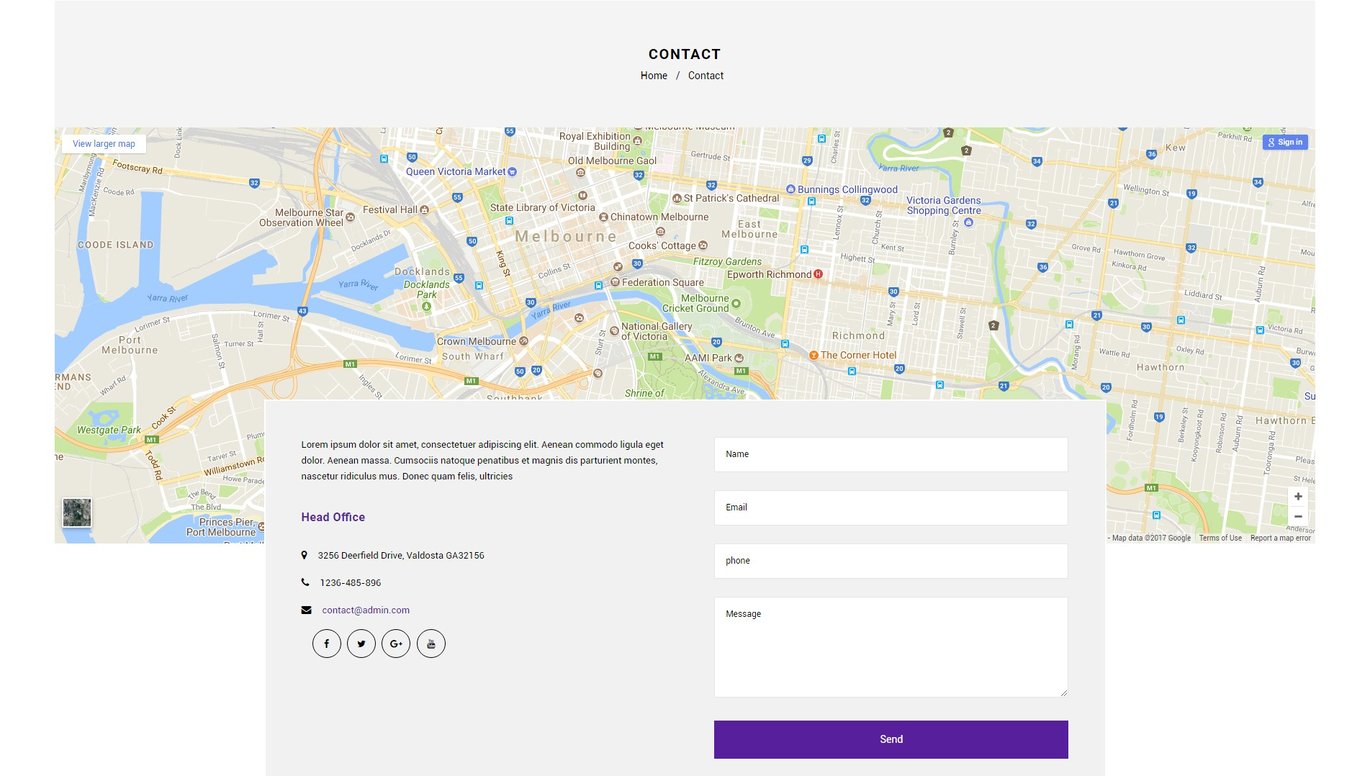Click the 'Head Office' heading
1370x776 pixels.
pos(333,517)
